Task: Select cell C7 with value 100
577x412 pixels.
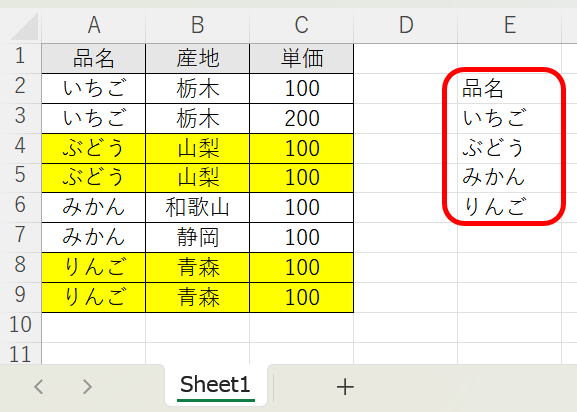Action: 301,237
